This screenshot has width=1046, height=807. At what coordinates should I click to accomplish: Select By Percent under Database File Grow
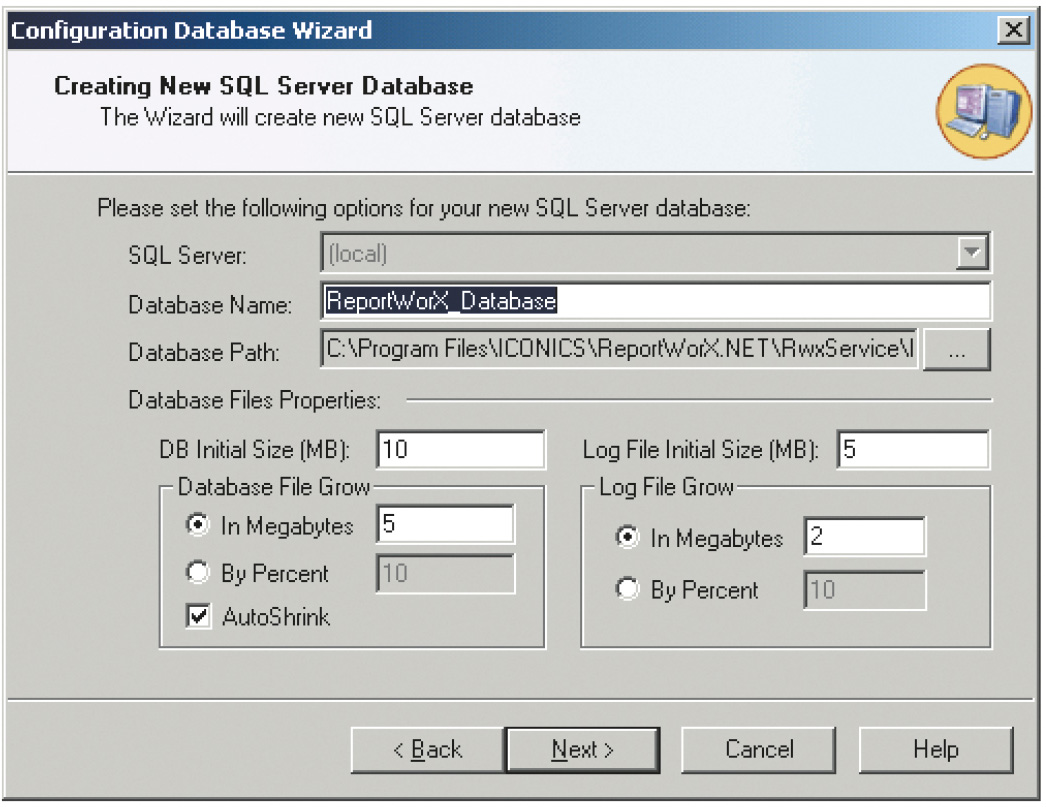[197, 573]
